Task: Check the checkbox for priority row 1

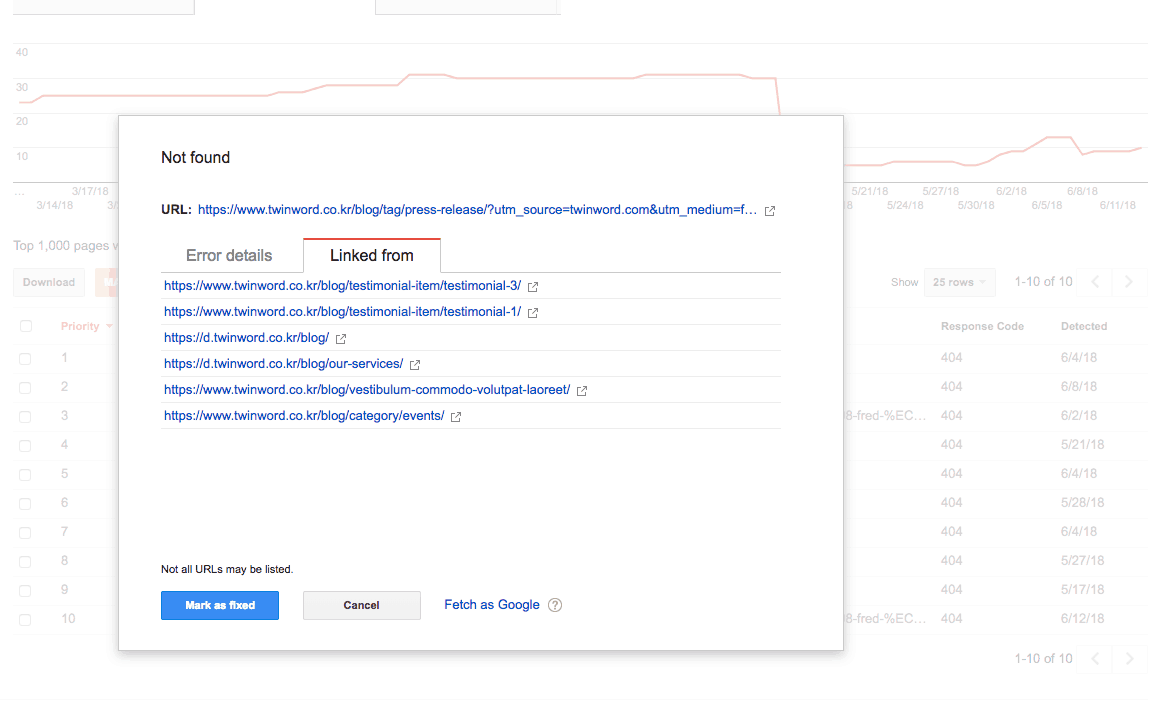Action: click(26, 358)
